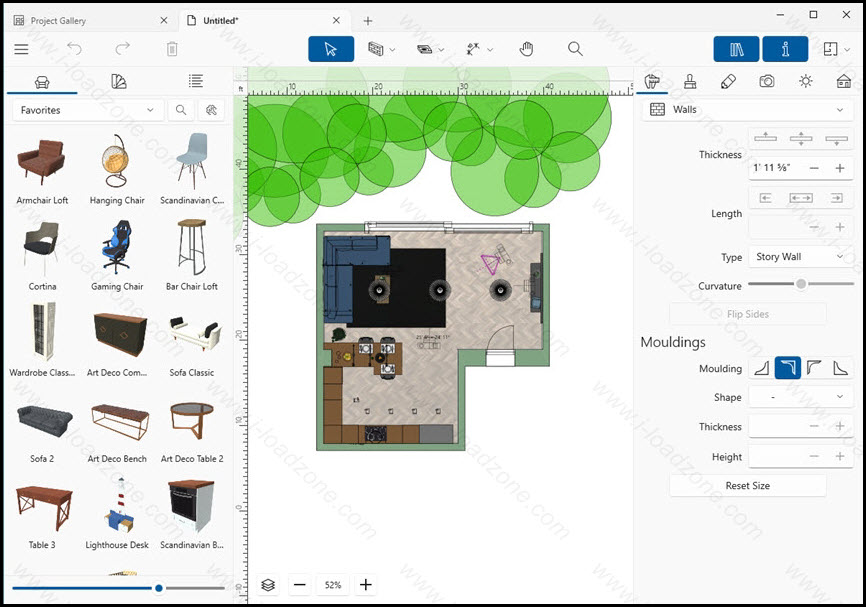
Task: Open the sun lighting settings tab
Action: [x=805, y=82]
